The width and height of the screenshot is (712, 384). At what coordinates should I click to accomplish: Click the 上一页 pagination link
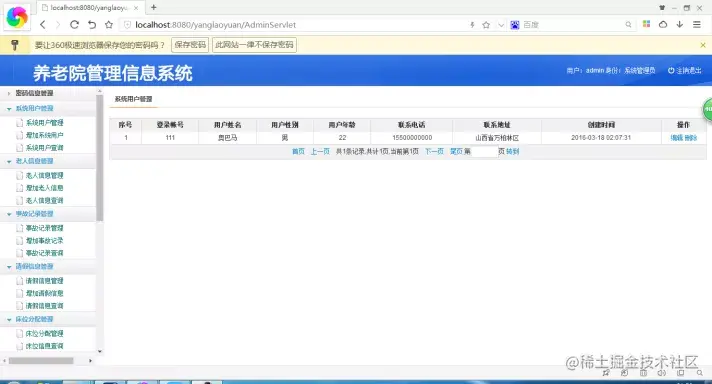[320, 151]
